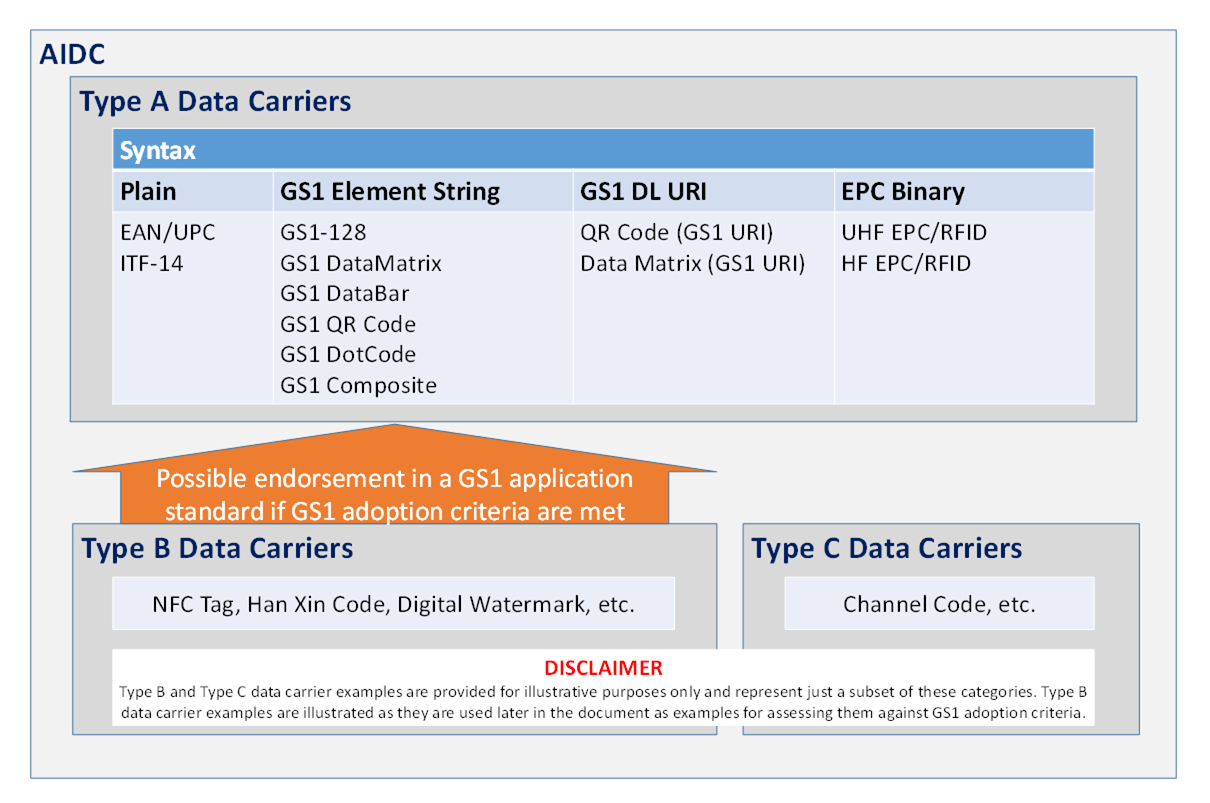Viewport: 1210px width, 803px height.
Task: Click the disclaimer paragraph text
Action: pos(603,704)
